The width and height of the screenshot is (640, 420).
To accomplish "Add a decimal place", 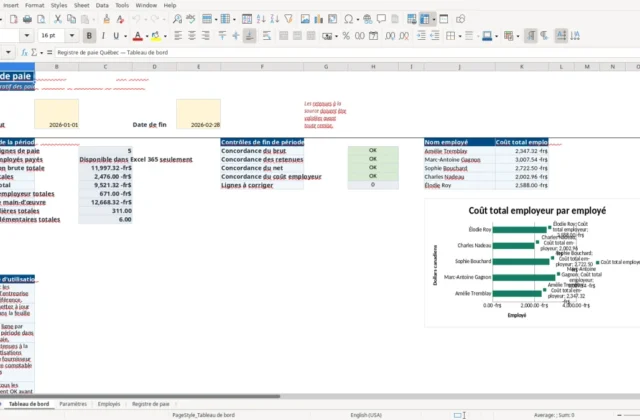I will 390,36.
